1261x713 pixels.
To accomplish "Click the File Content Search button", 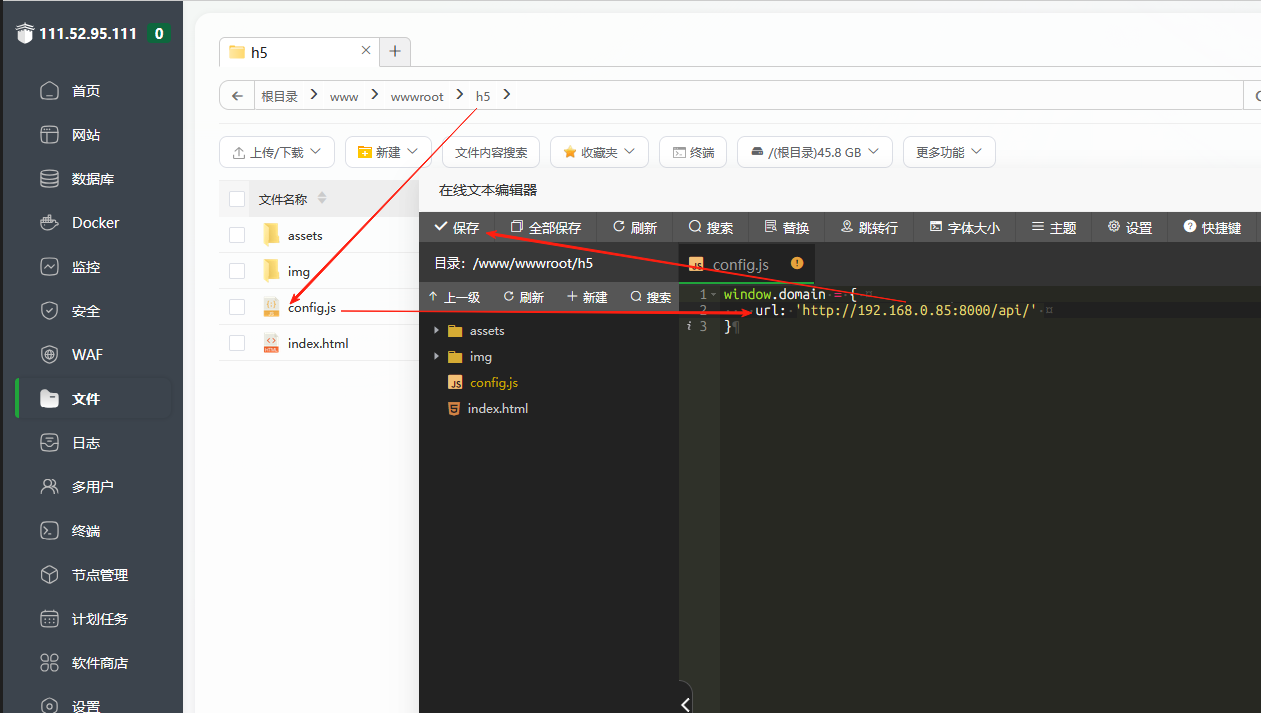I will pyautogui.click(x=491, y=152).
